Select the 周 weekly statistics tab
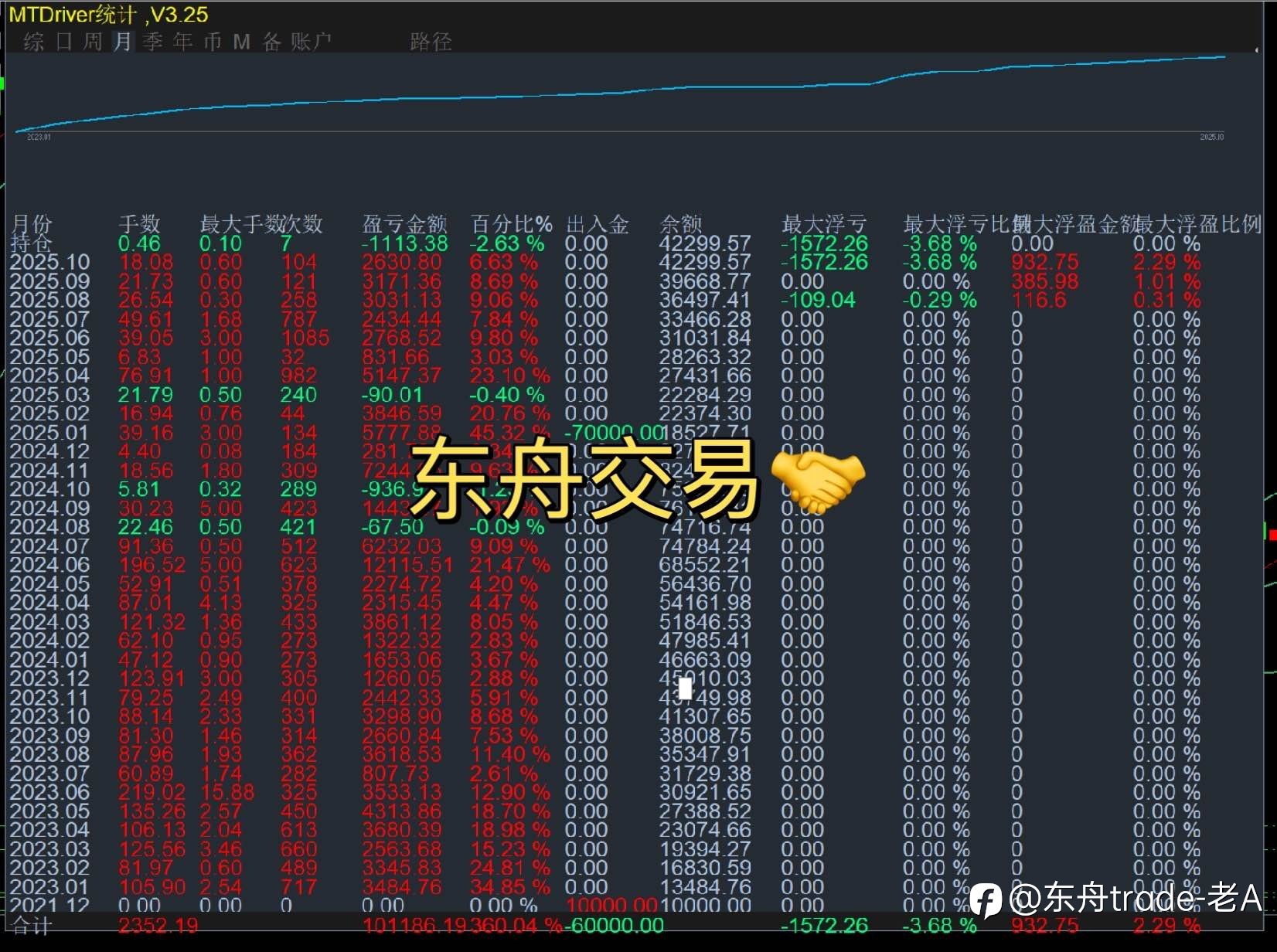The height and width of the screenshot is (952, 1277). tap(93, 42)
